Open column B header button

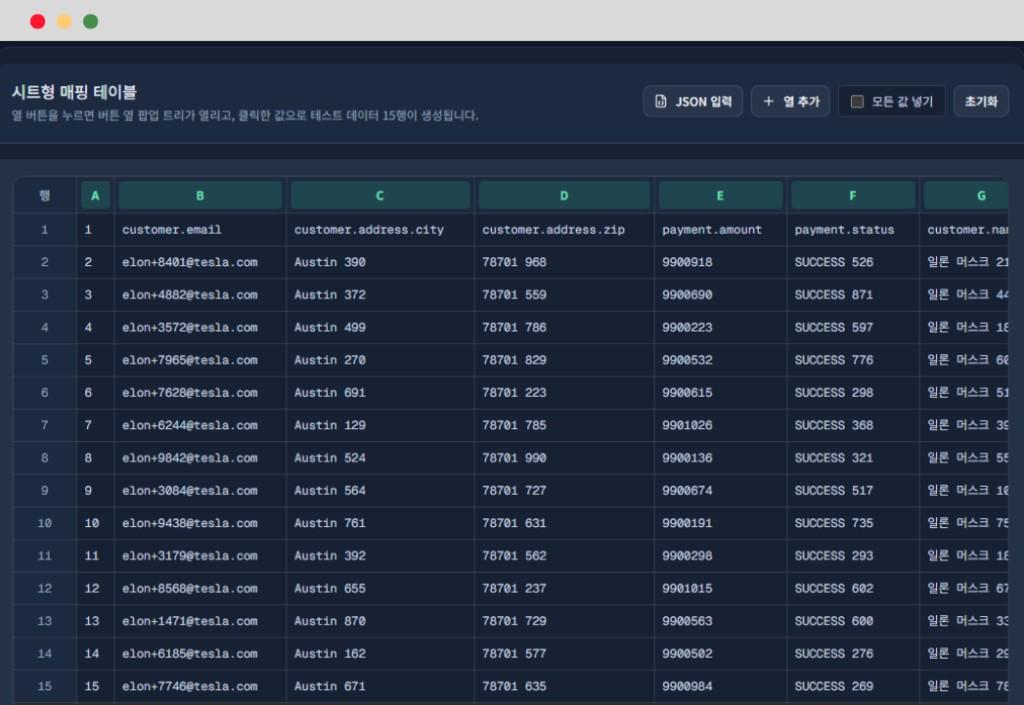point(200,195)
